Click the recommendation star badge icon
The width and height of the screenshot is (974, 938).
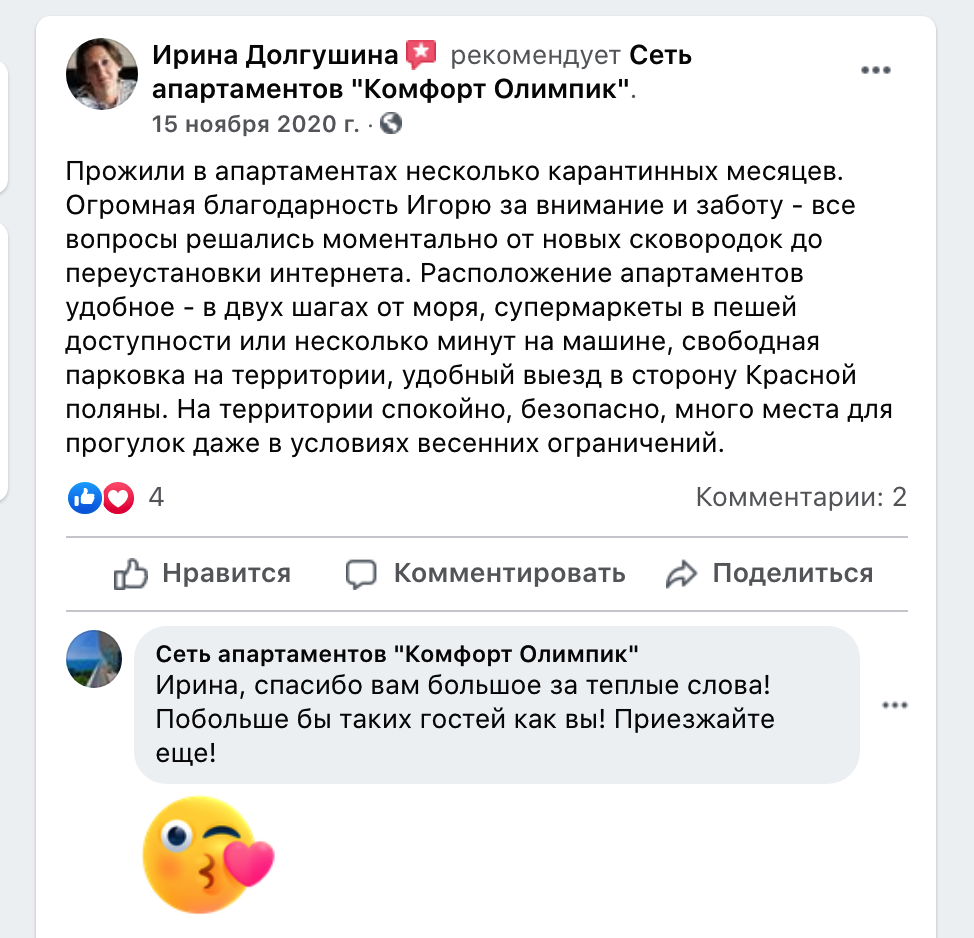click(x=421, y=55)
